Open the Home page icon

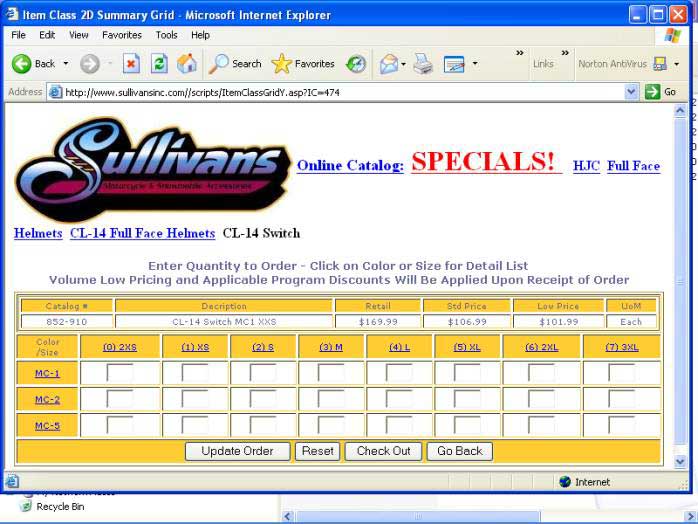point(187,64)
